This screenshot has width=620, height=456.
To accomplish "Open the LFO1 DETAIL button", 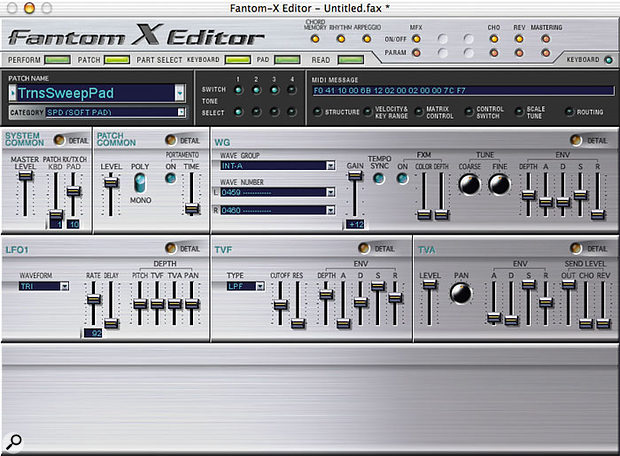I will click(171, 248).
